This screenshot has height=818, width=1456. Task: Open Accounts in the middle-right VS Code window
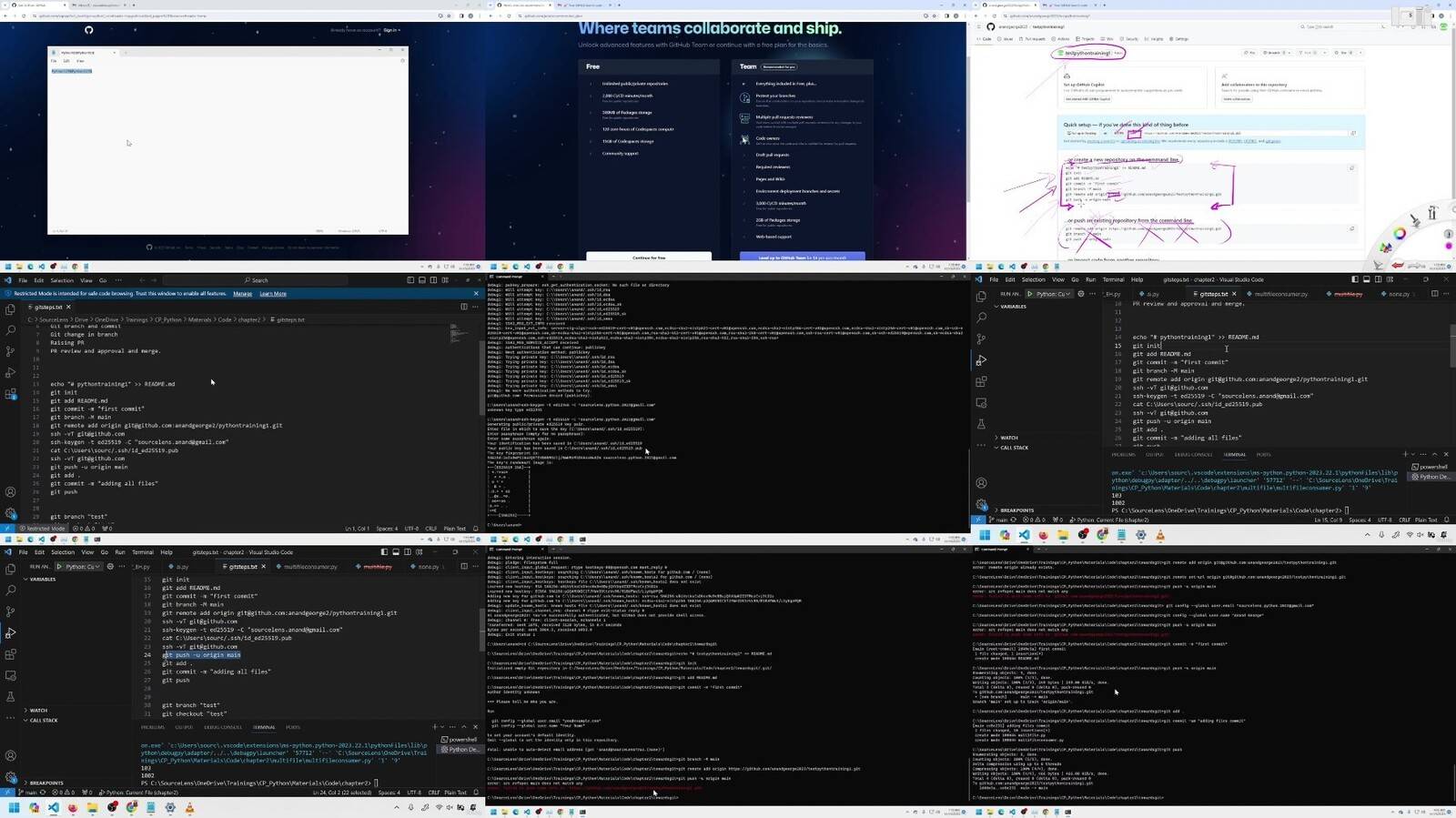point(981,483)
